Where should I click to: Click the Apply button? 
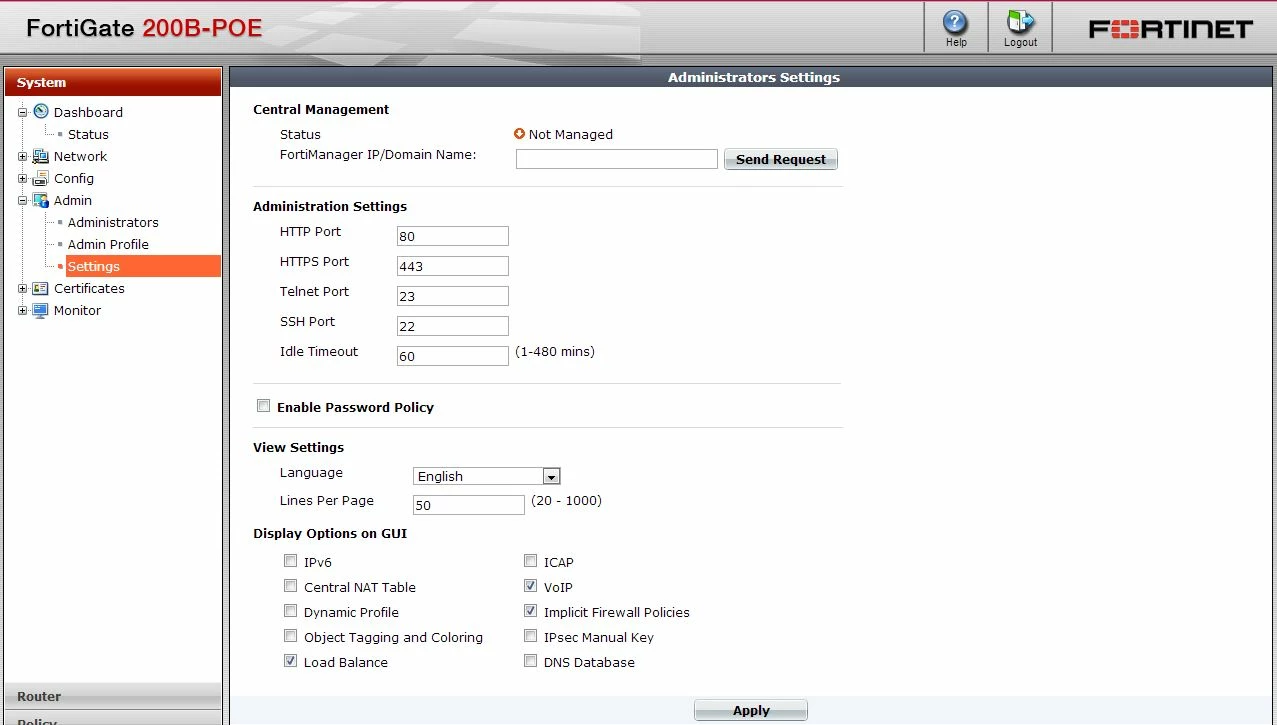click(751, 710)
